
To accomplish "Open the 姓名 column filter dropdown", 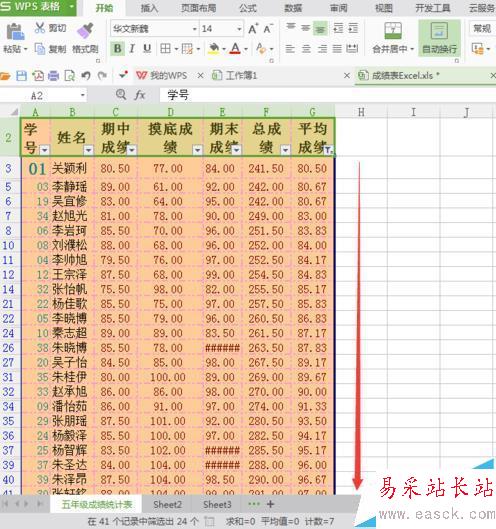I will pyautogui.click(x=88, y=149).
